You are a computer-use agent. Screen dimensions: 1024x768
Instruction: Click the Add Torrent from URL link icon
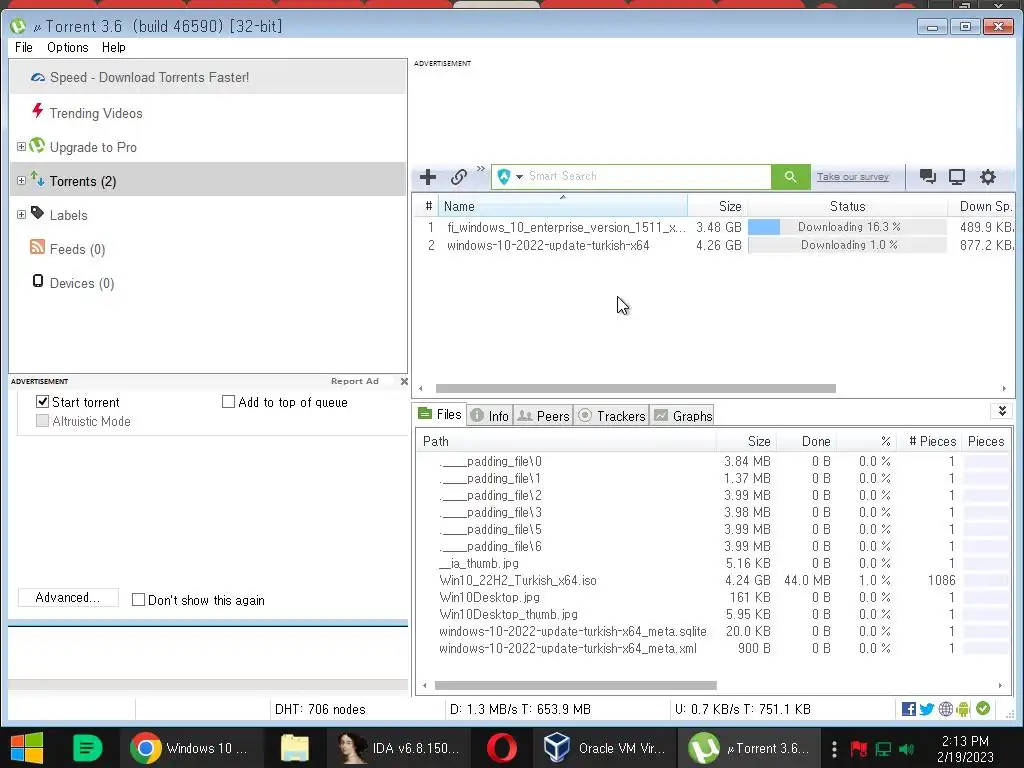(x=458, y=176)
